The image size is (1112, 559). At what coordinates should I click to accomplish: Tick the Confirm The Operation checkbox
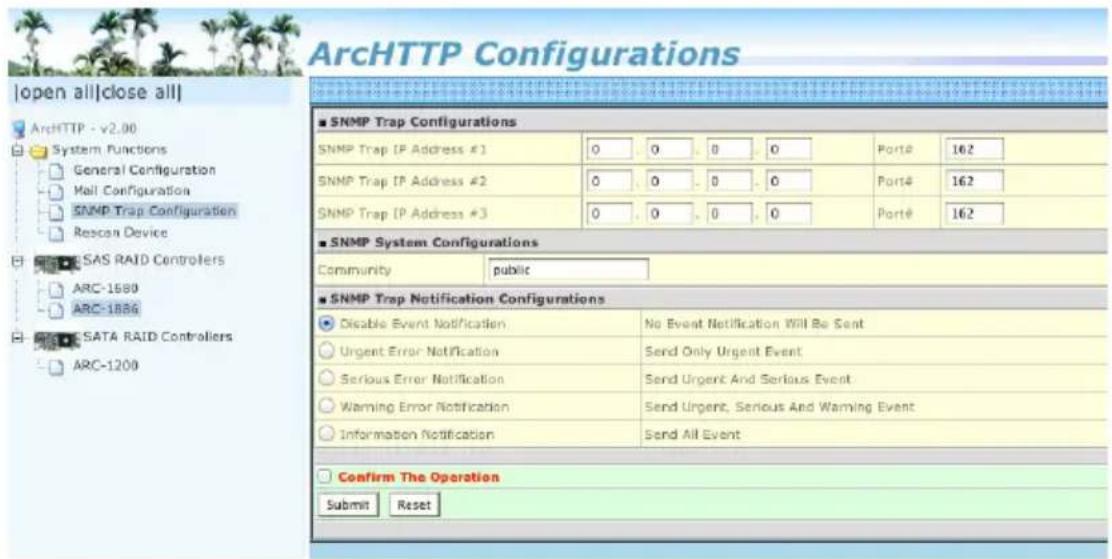click(325, 477)
